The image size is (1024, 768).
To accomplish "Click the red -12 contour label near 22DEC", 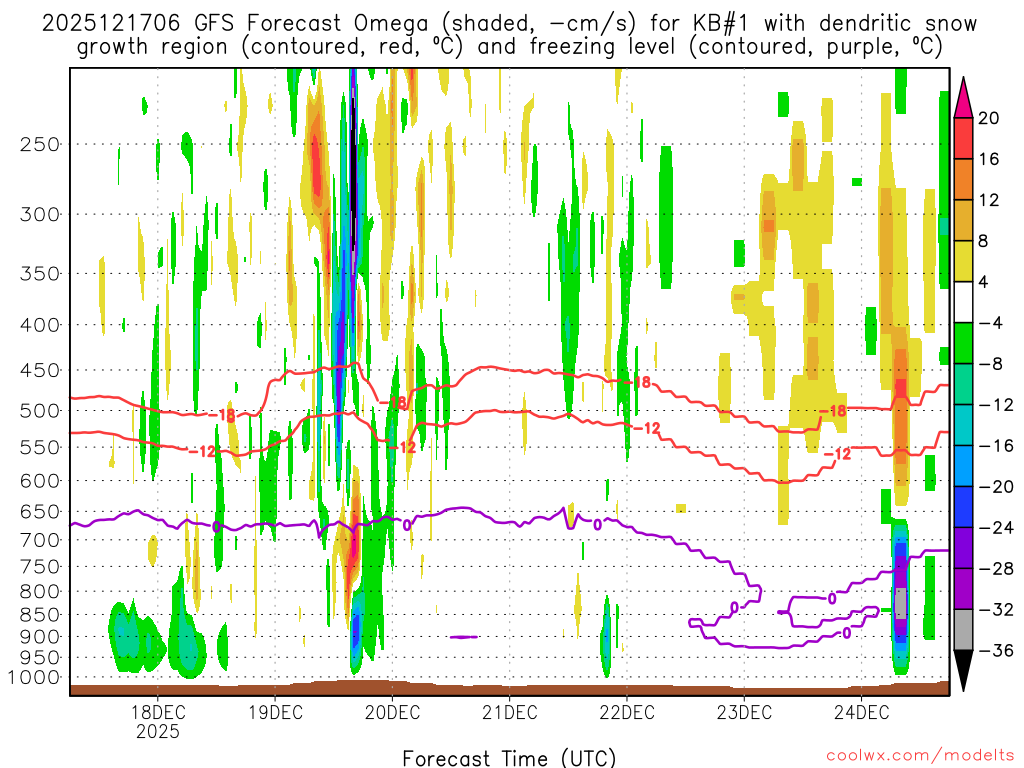I will point(648,428).
